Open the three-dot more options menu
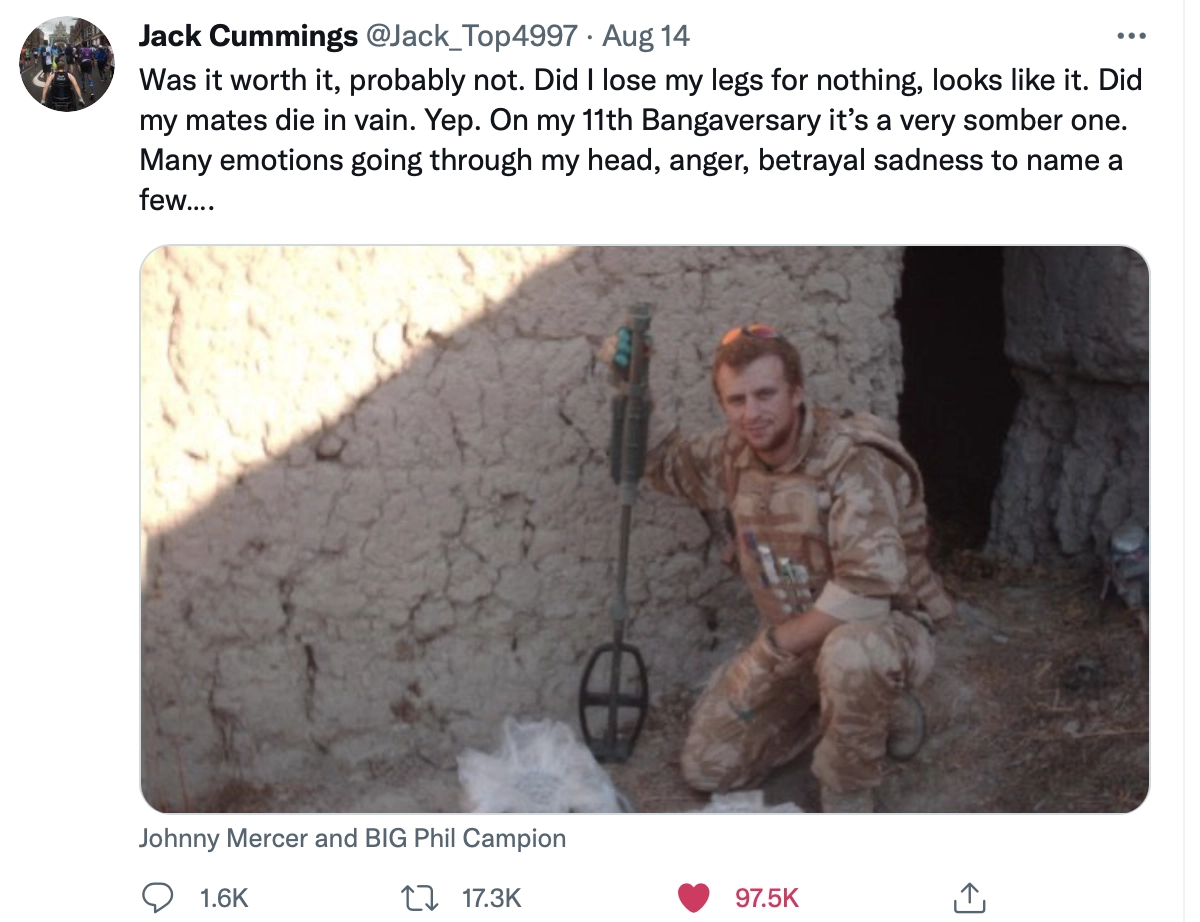The image size is (1200, 922). pos(1131,37)
